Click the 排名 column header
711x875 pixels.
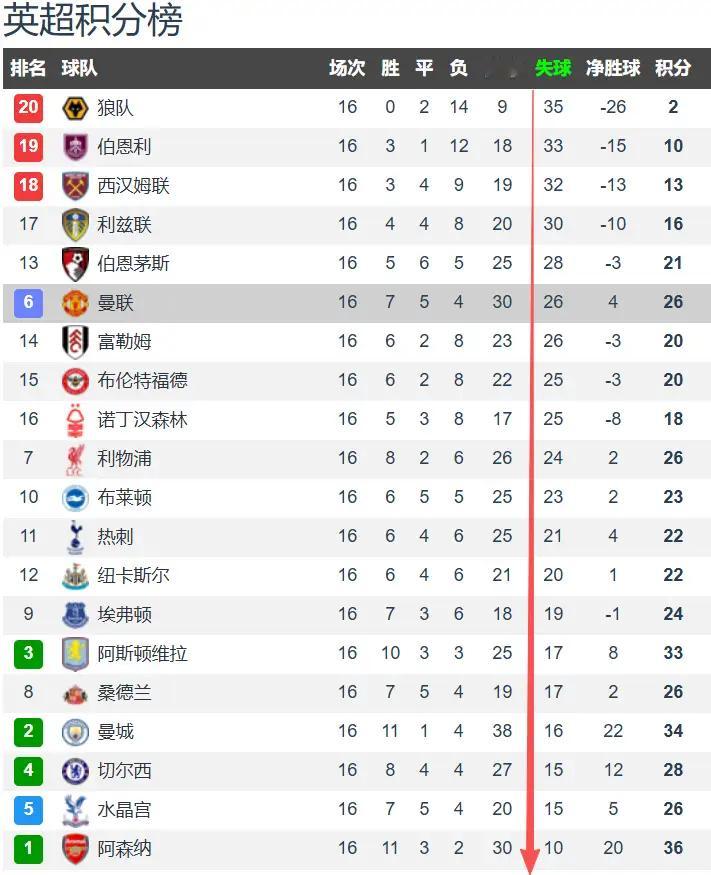point(28,68)
